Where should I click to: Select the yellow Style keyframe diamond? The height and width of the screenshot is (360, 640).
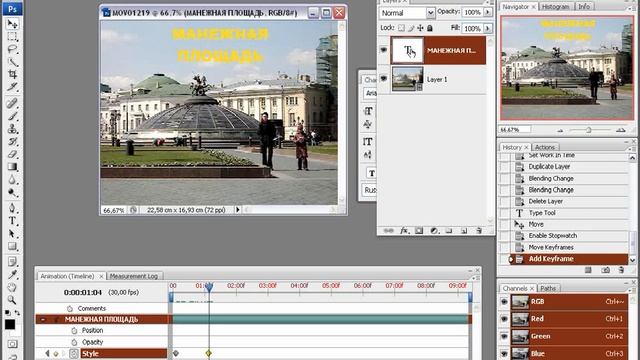tap(209, 353)
